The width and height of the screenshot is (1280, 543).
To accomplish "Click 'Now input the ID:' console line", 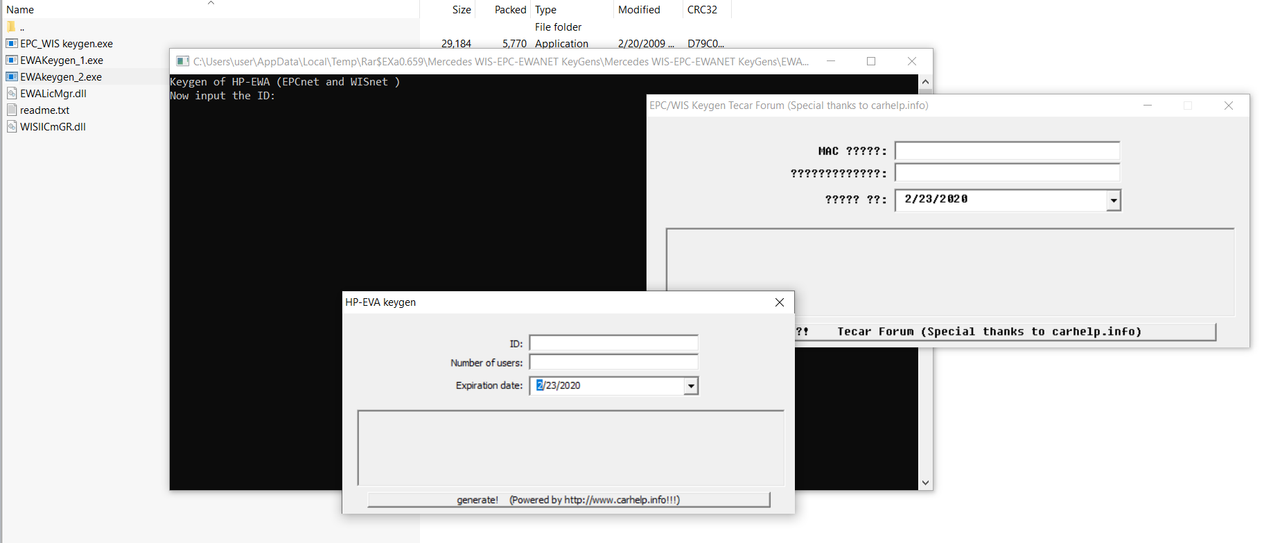I will pos(223,96).
